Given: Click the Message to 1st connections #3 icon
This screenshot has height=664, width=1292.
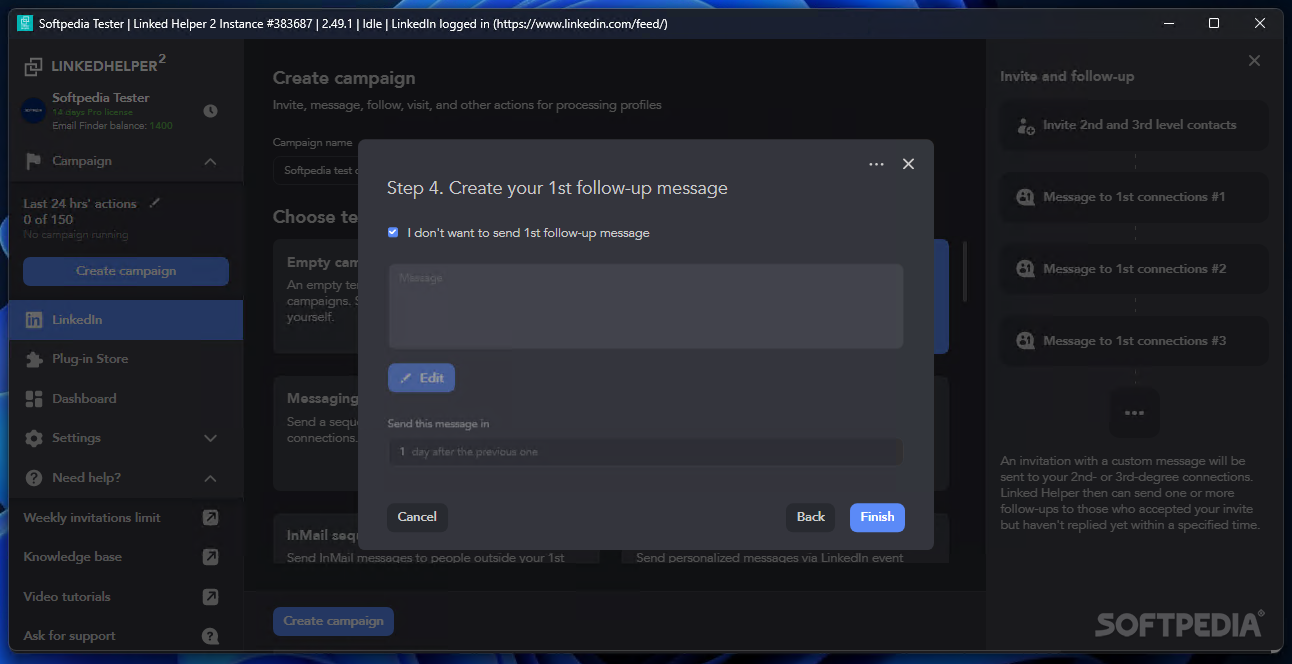Looking at the screenshot, I should tap(1025, 342).
